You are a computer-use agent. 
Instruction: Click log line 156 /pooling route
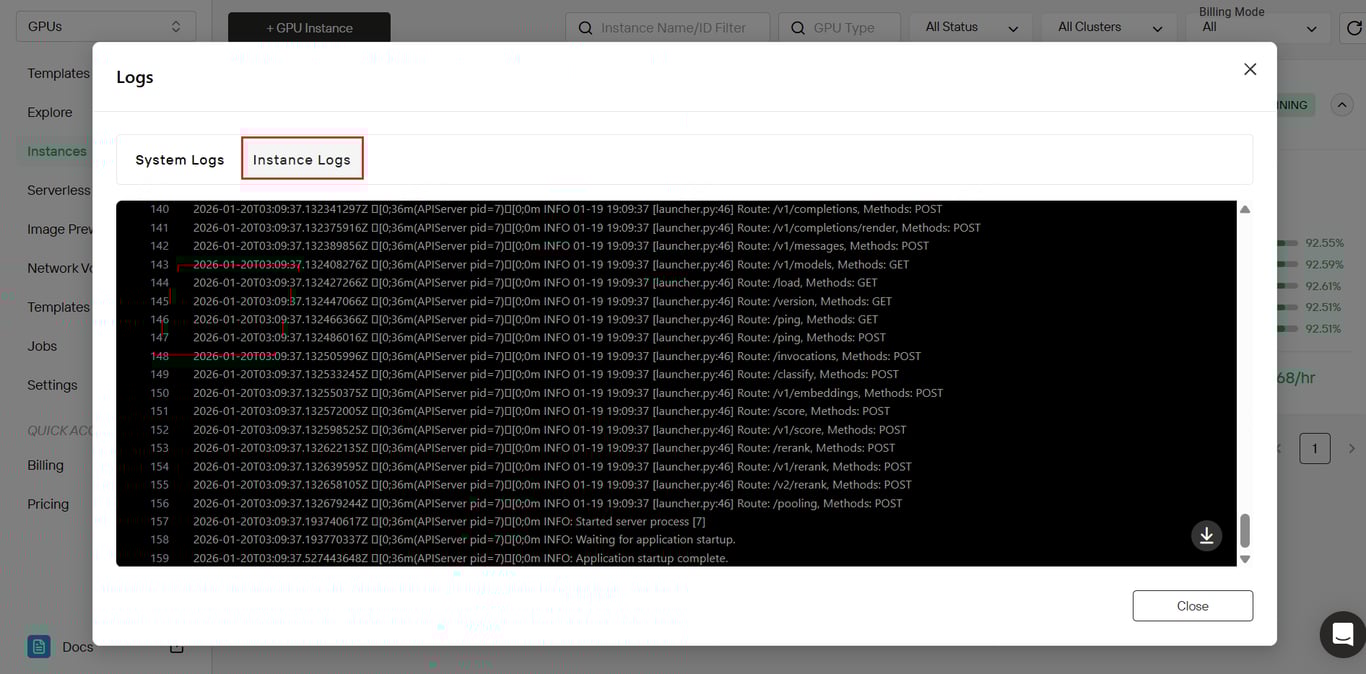point(548,503)
